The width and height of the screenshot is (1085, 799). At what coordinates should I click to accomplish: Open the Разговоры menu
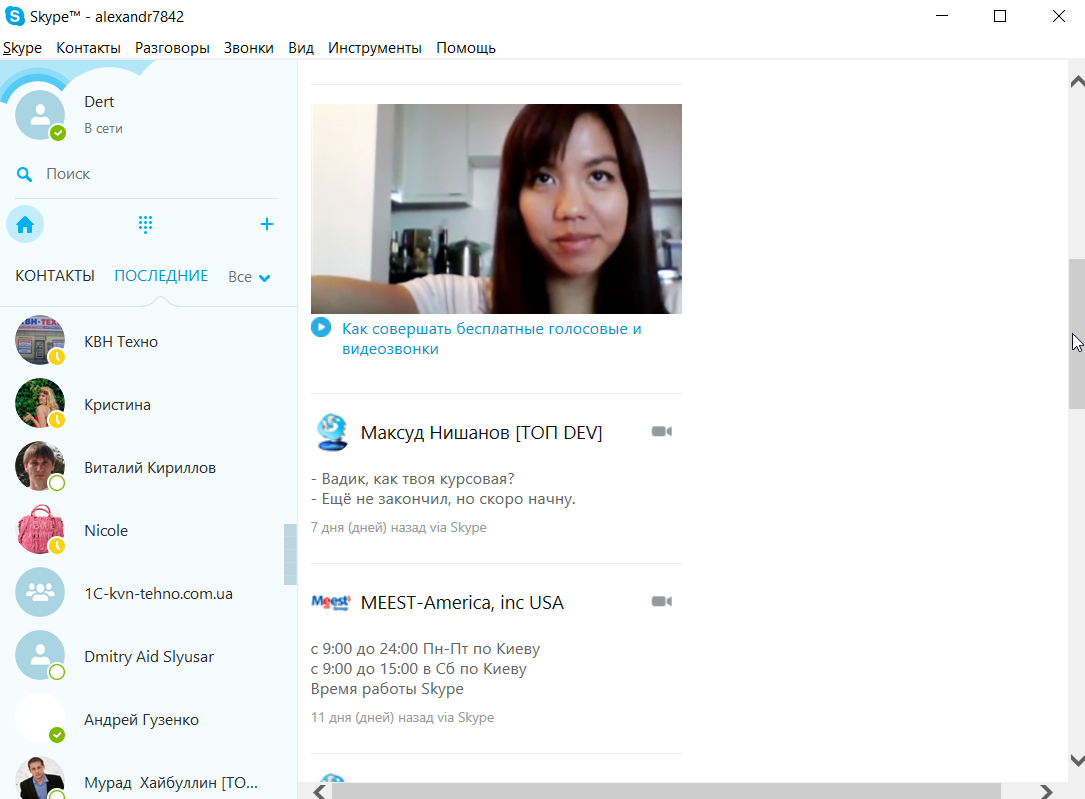coord(172,48)
